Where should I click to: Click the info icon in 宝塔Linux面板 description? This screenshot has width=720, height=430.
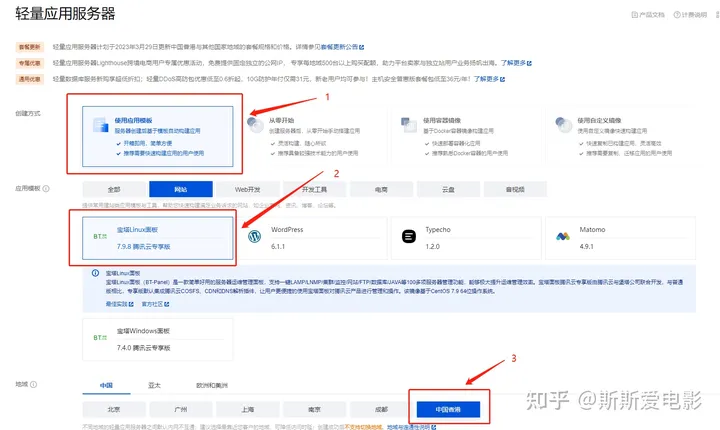coord(95,273)
